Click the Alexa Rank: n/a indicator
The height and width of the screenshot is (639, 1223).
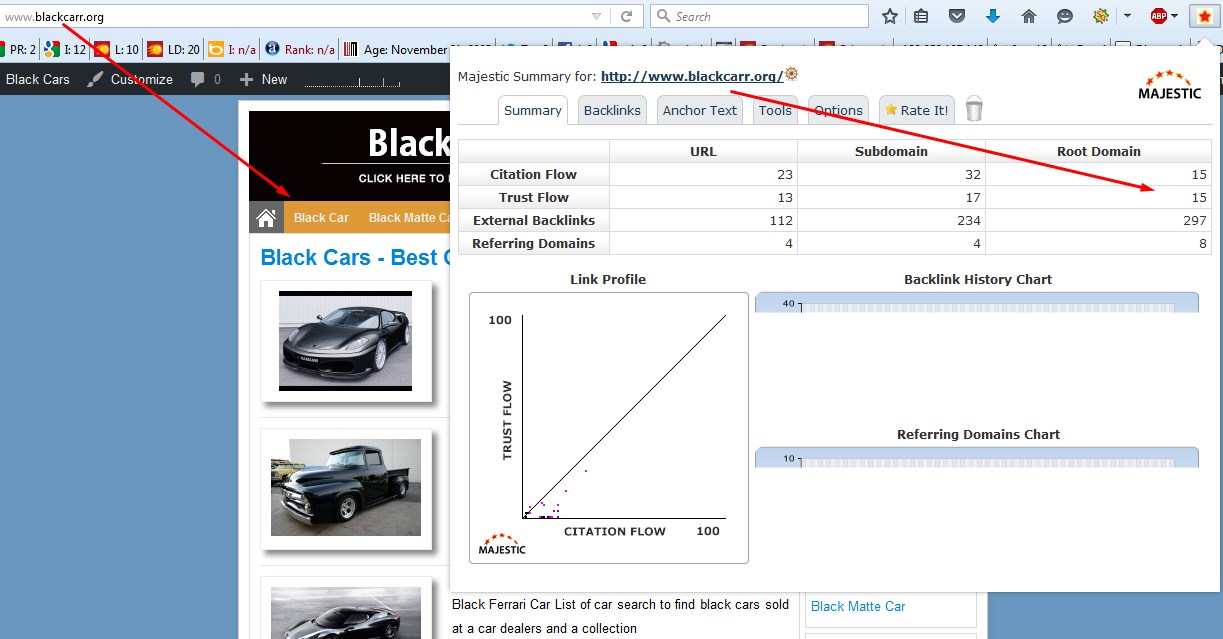pos(300,49)
